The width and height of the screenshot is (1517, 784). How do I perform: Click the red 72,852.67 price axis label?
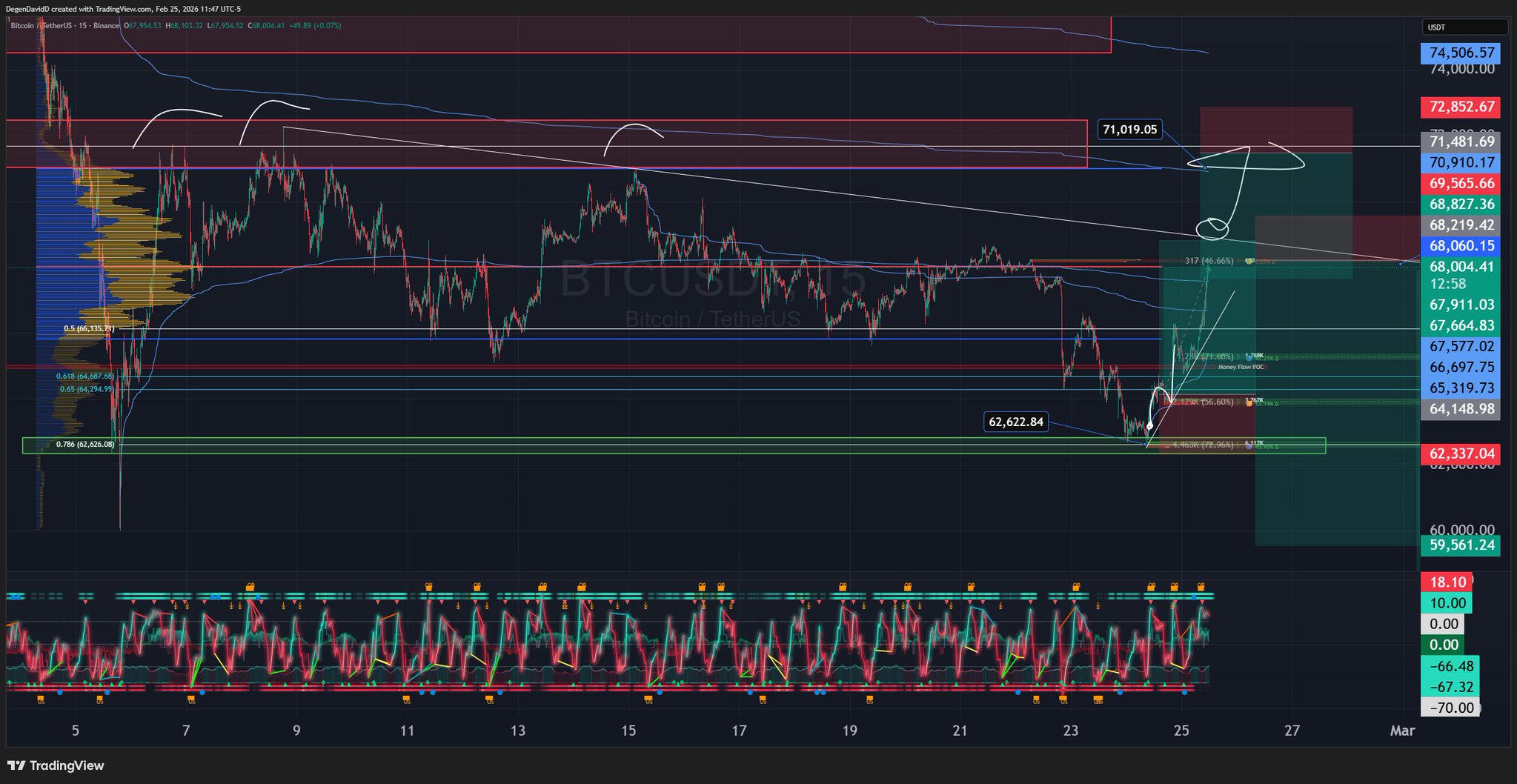1461,107
